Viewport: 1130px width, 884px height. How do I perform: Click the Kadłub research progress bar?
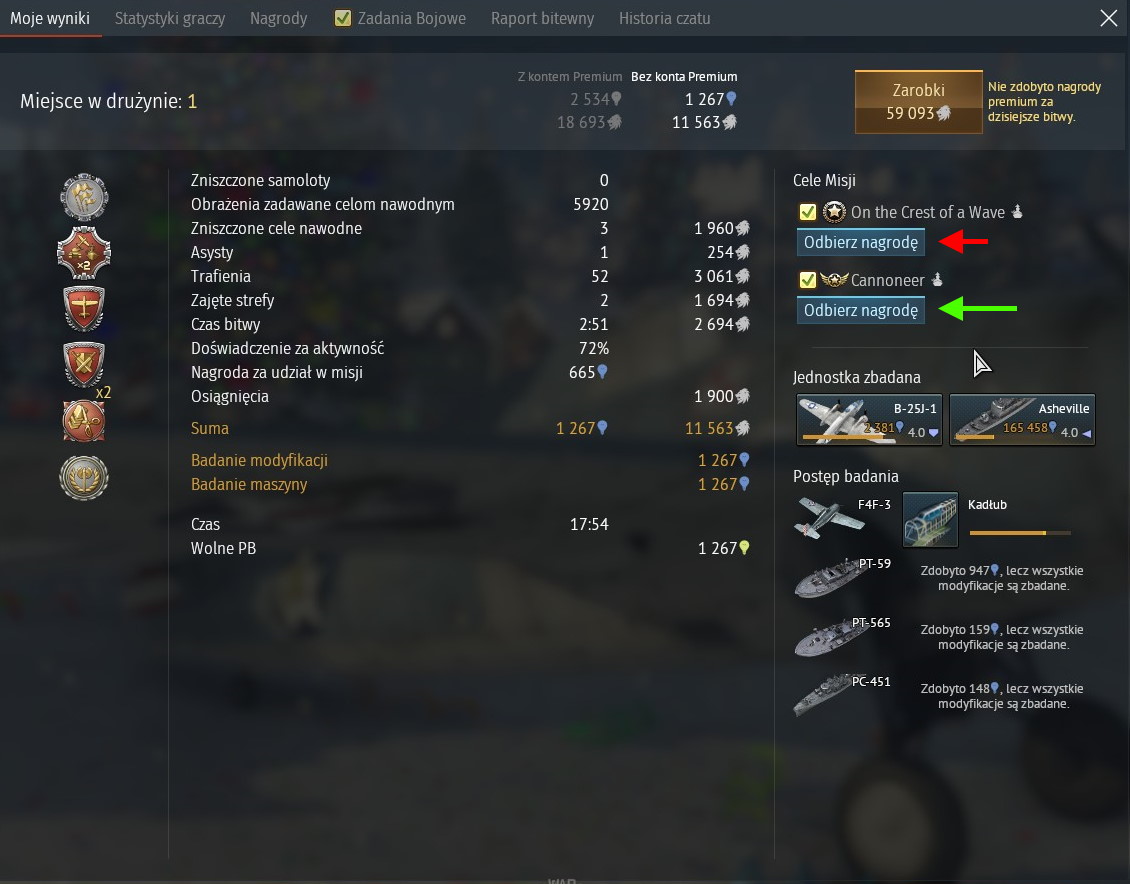click(x=1020, y=533)
